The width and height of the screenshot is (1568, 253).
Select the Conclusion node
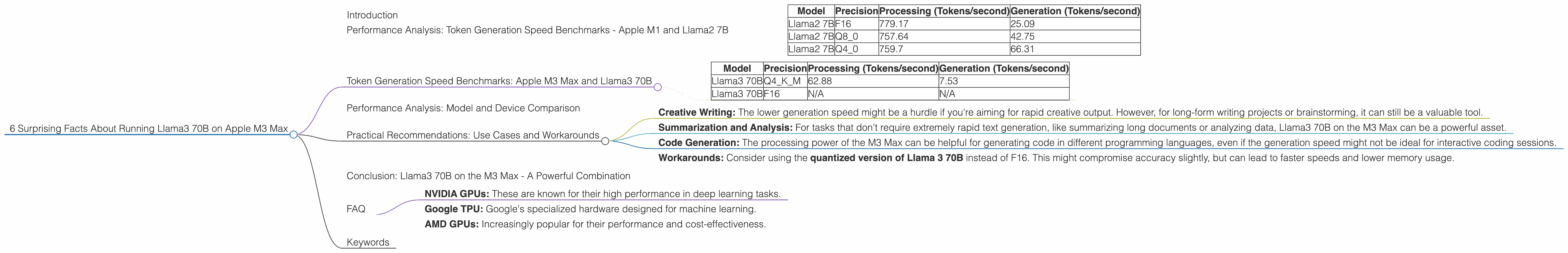tap(488, 176)
